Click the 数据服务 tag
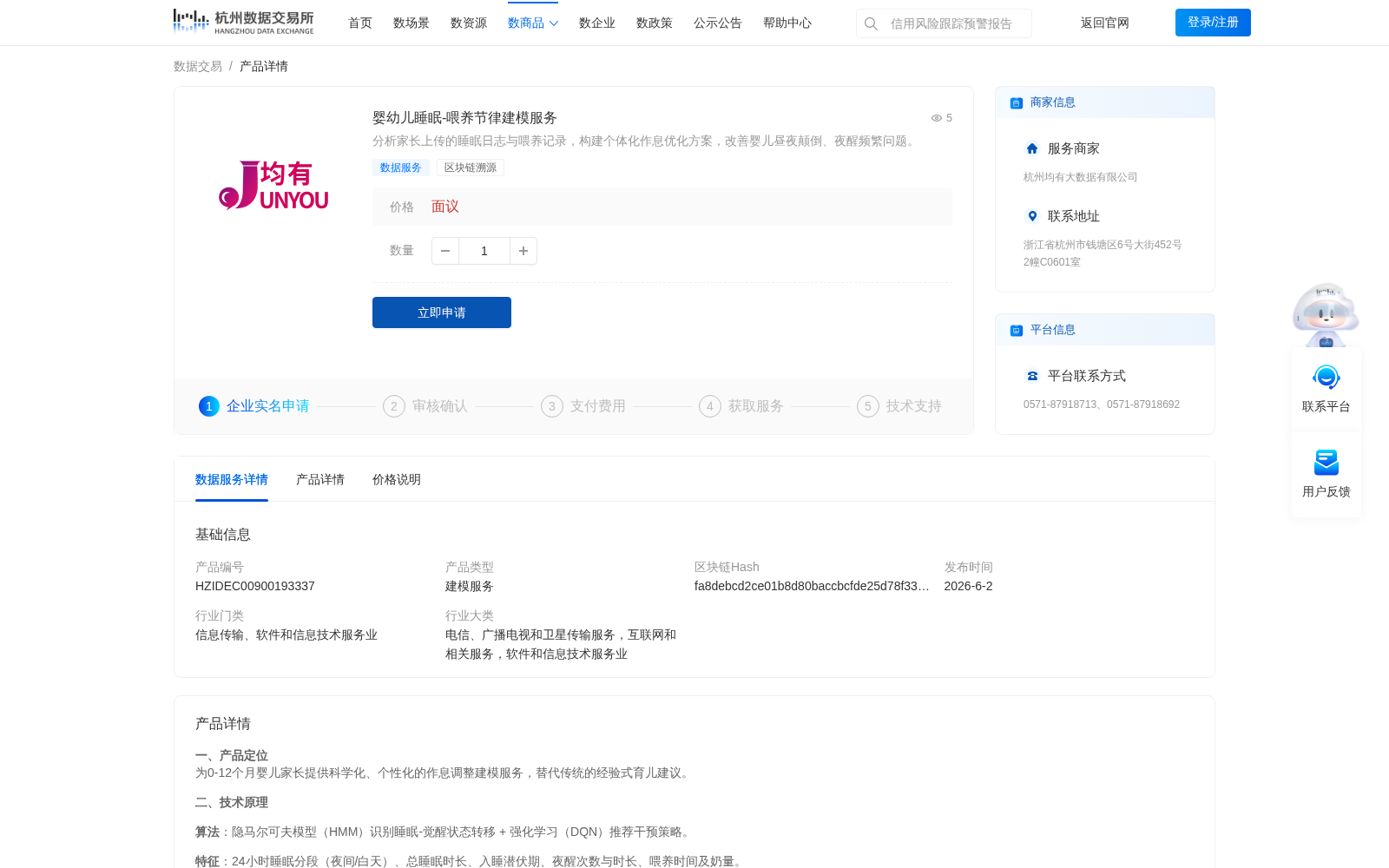Screen dimensions: 1389x868 point(401,168)
